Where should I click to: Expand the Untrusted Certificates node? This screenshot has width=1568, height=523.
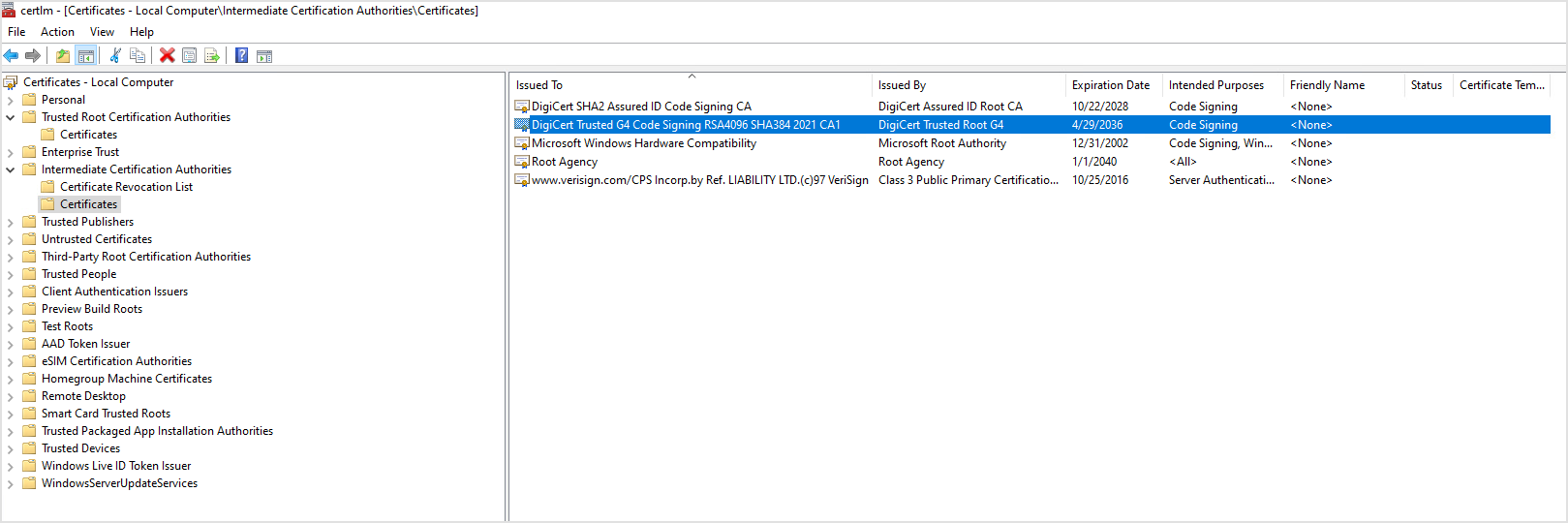click(x=11, y=239)
